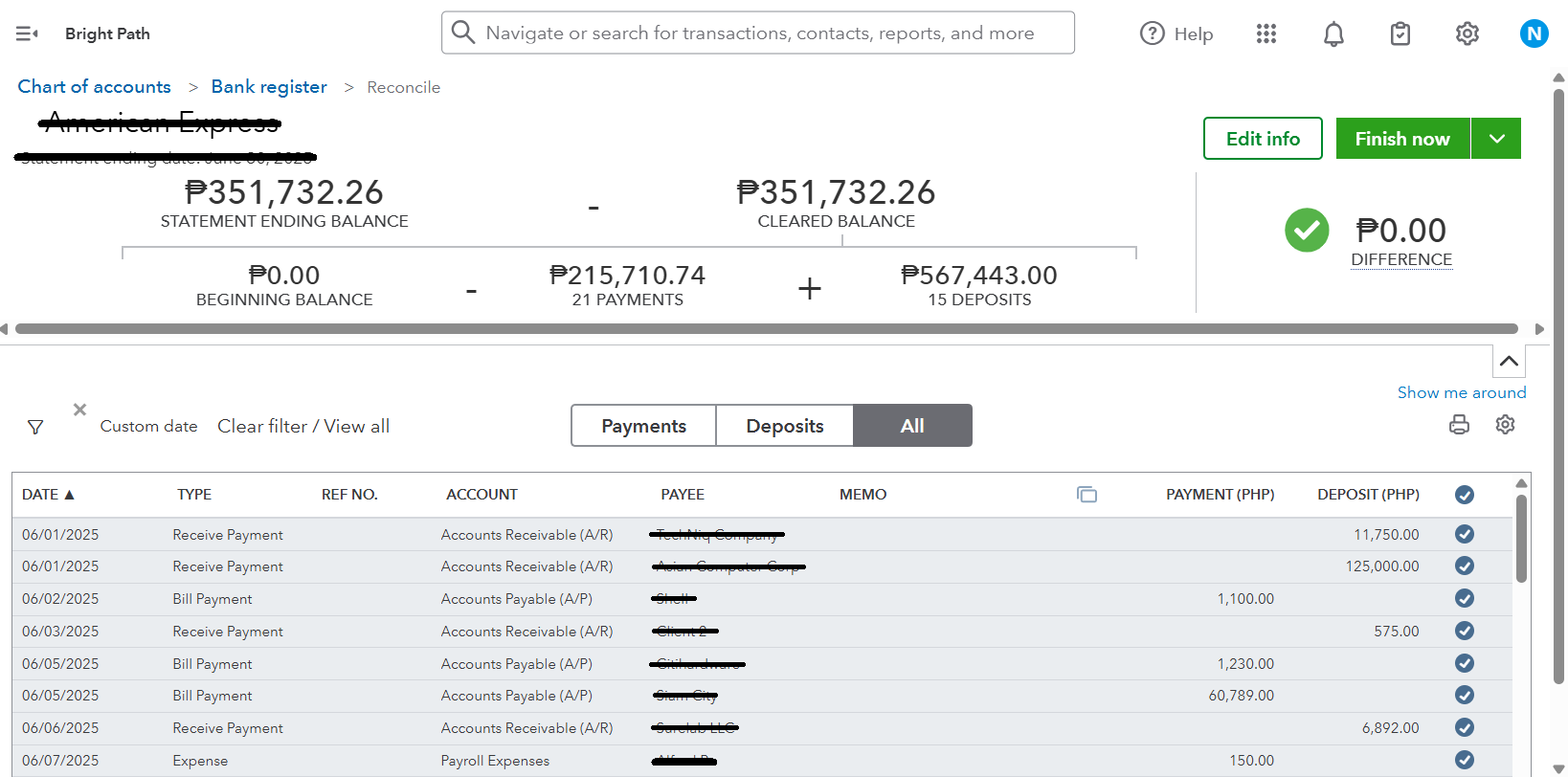Image resolution: width=1568 pixels, height=777 pixels.
Task: Click the Edit info button
Action: click(1263, 139)
